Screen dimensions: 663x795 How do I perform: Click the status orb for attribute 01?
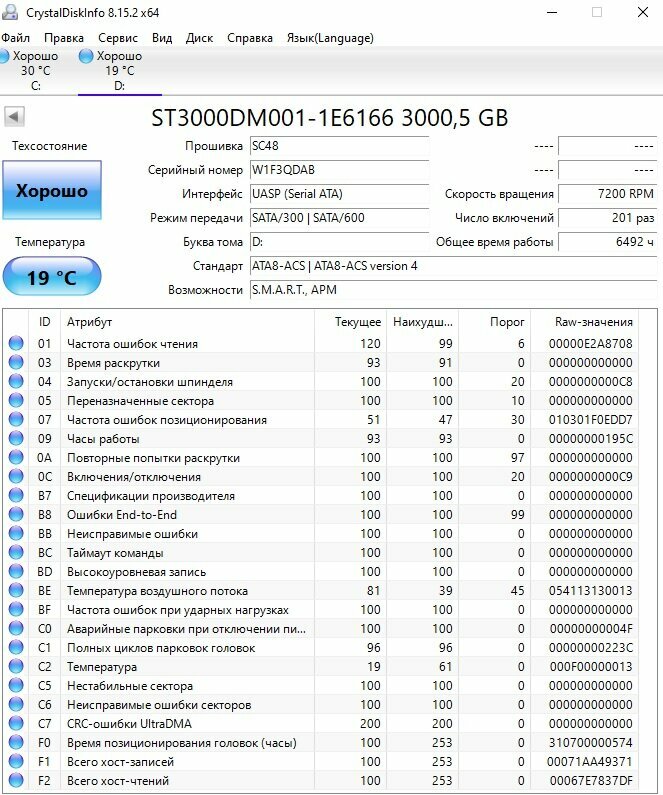click(16, 343)
